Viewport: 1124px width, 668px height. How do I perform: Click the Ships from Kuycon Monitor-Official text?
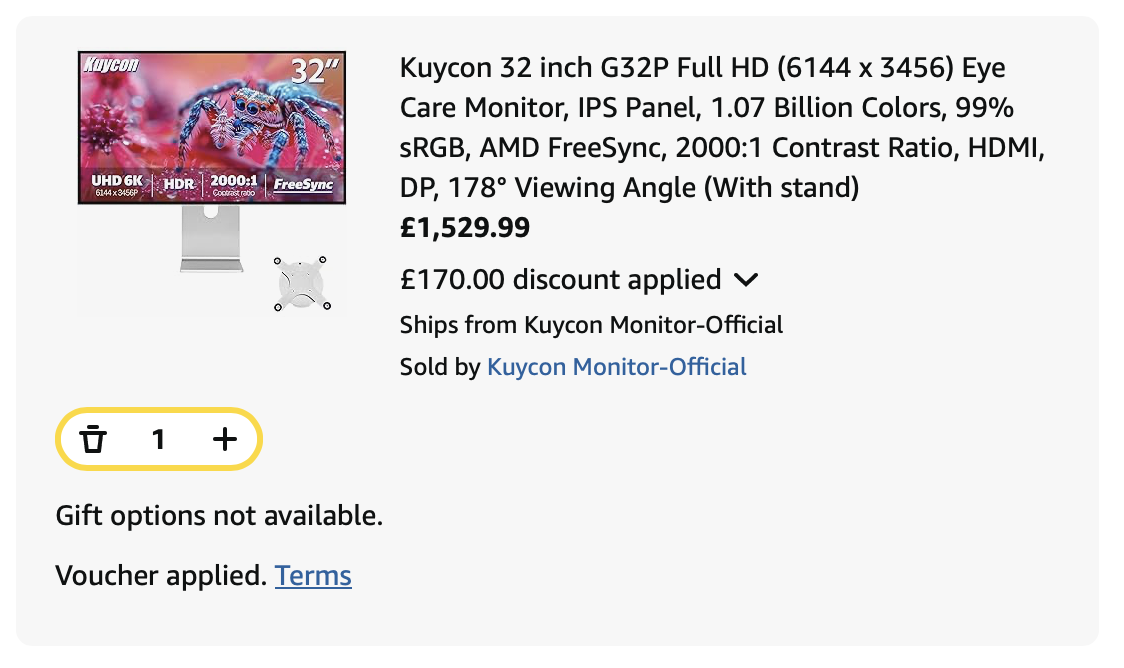pos(591,325)
